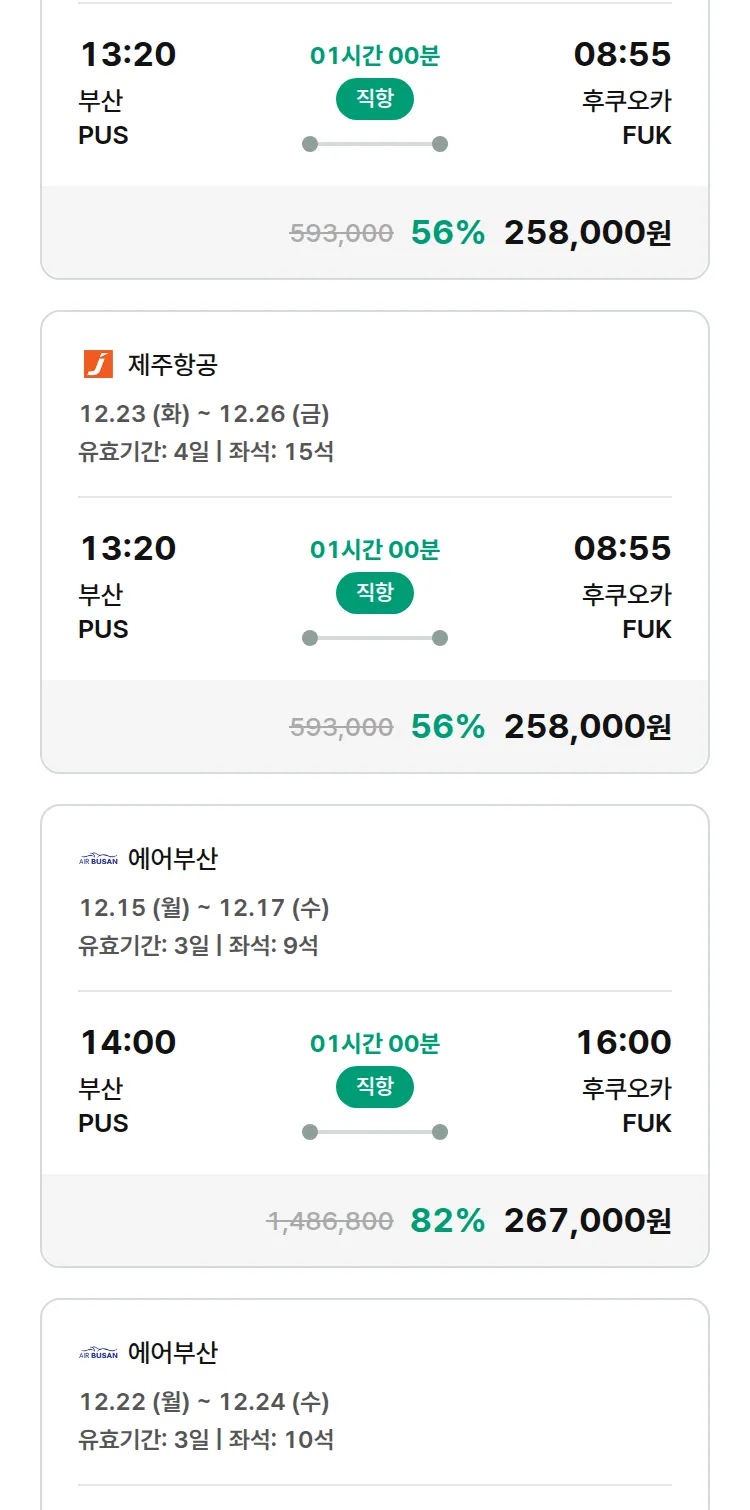Image resolution: width=750 pixels, height=1510 pixels.
Task: Click the 16:00 arrival time at 후쿠오카
Action: (623, 1042)
